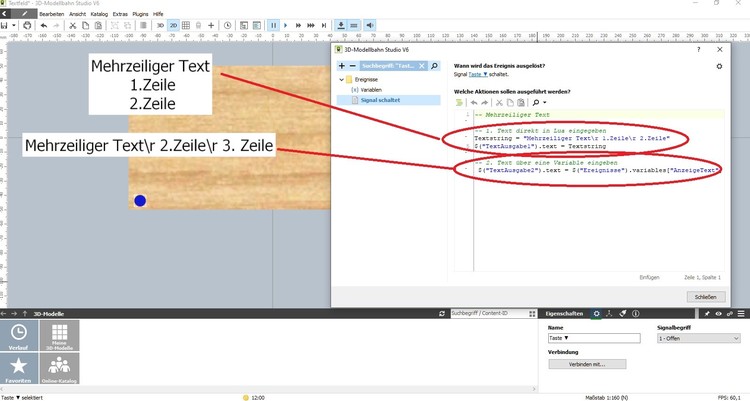The height and width of the screenshot is (401, 750).
Task: Add a new event with the plus icon
Action: coord(342,66)
